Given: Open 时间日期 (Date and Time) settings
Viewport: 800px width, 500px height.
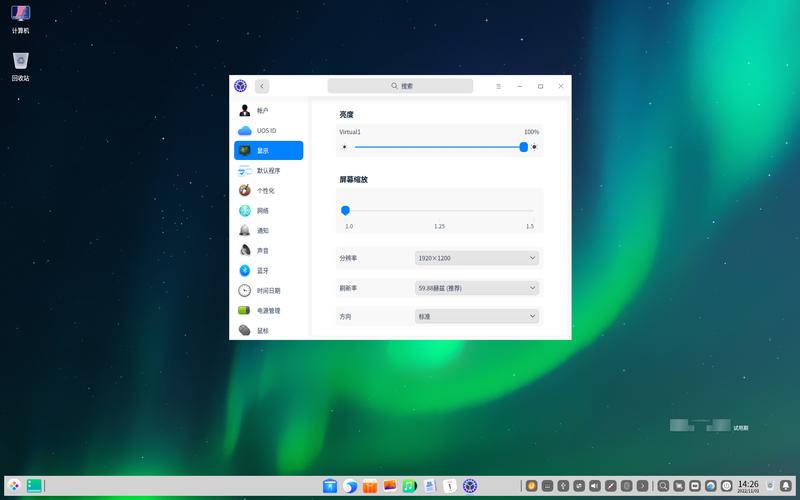Looking at the screenshot, I should [x=268, y=291].
